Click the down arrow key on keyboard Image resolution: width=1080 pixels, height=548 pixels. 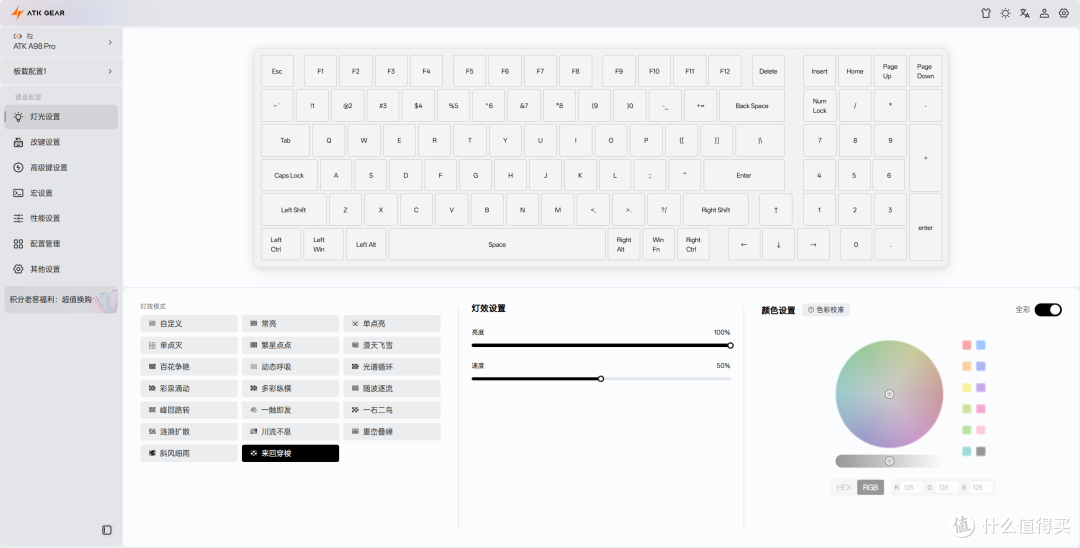tap(778, 244)
